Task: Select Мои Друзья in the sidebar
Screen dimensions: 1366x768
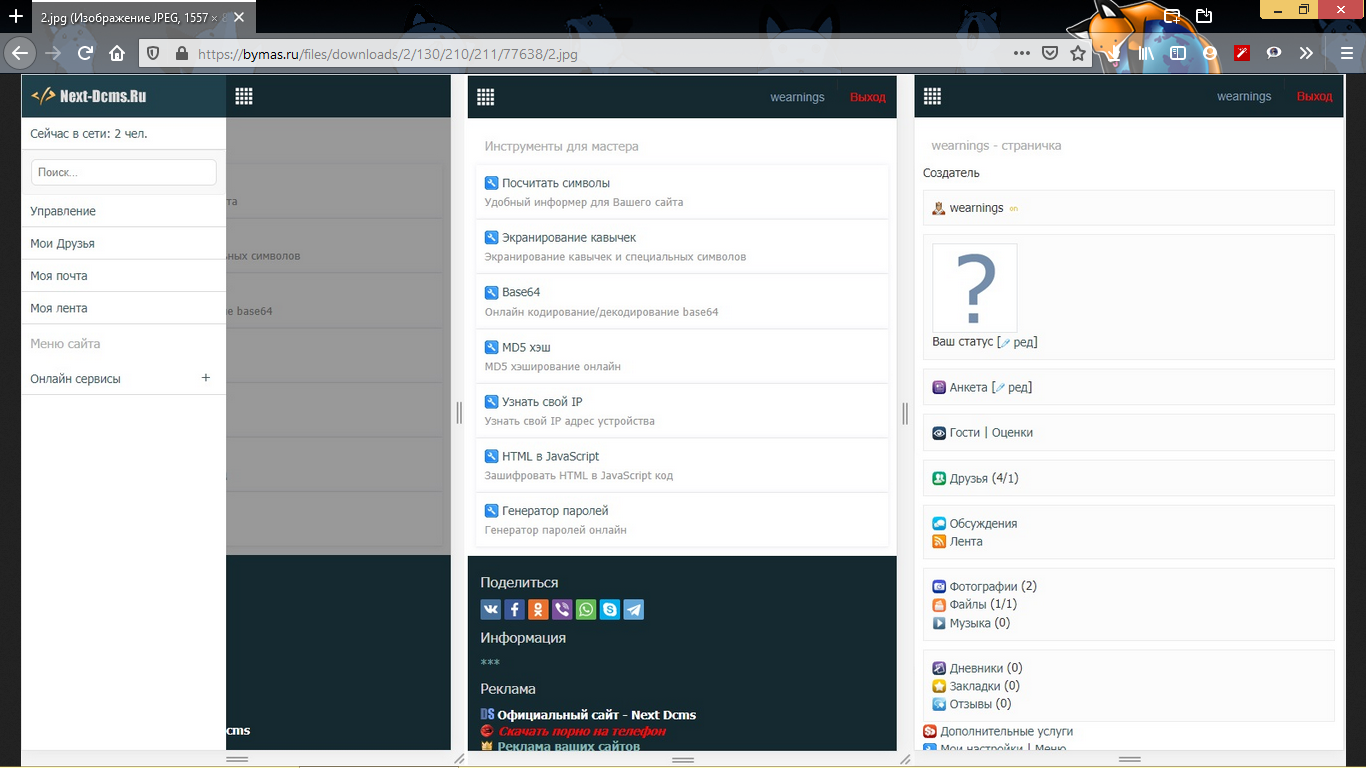Action: coord(62,243)
